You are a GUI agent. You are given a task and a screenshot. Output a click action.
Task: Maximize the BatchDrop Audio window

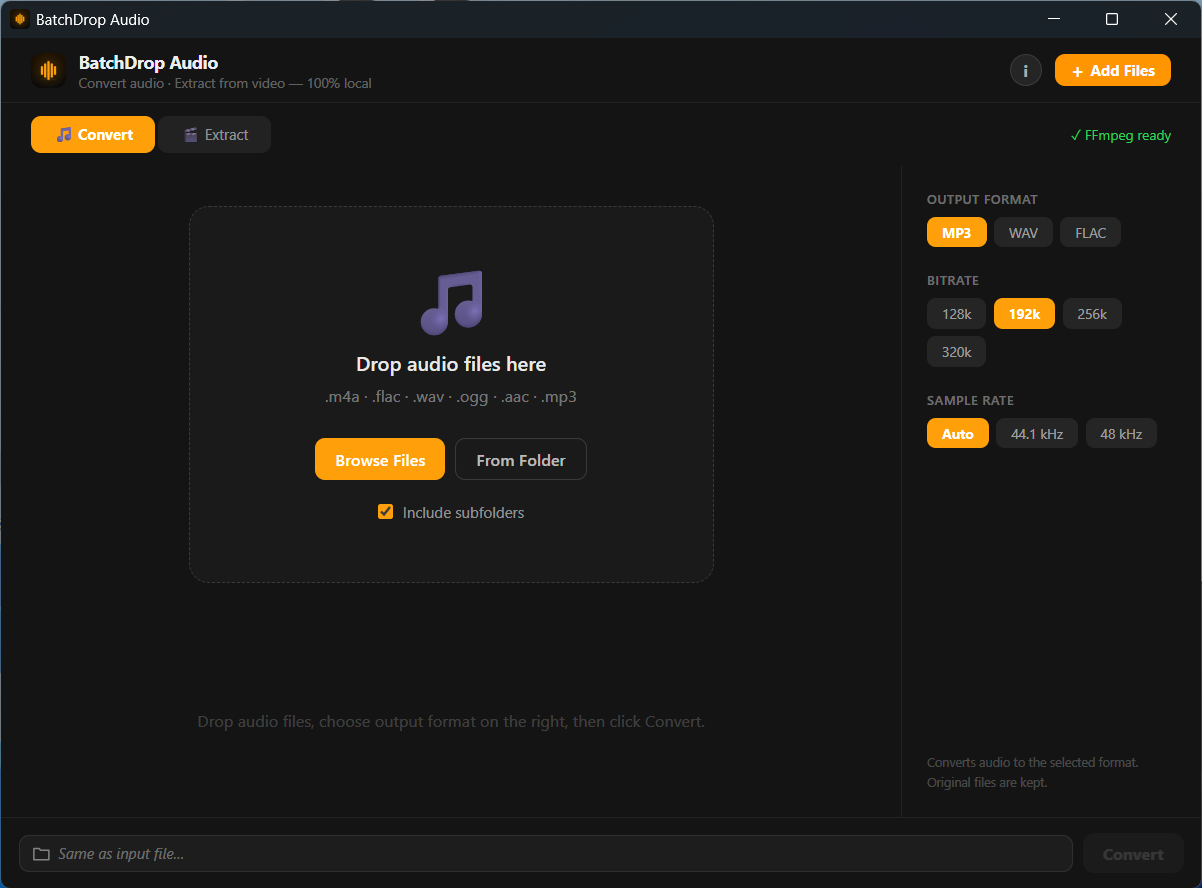(x=1112, y=19)
